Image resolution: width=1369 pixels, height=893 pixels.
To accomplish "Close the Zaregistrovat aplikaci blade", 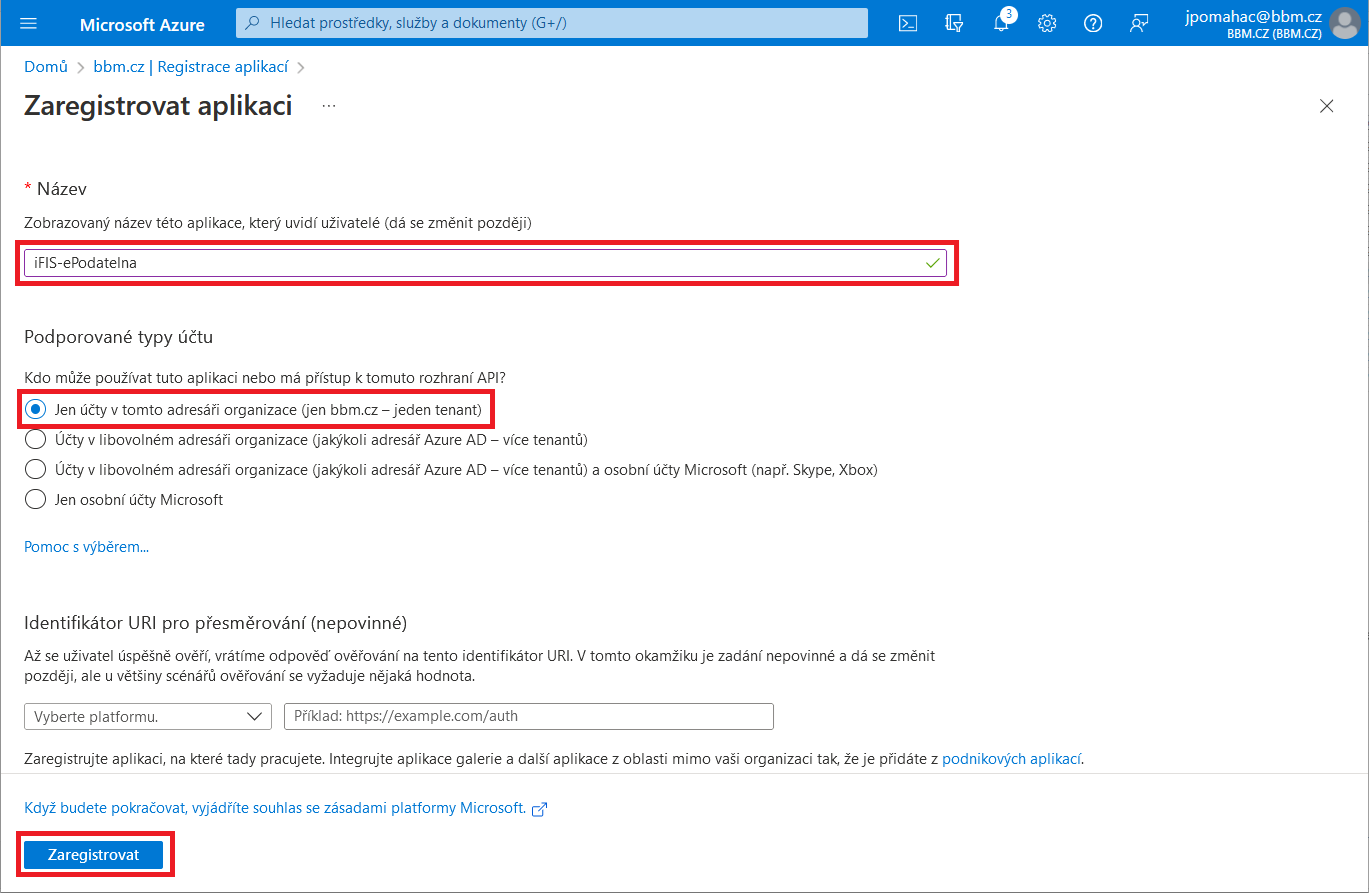I will point(1327,106).
